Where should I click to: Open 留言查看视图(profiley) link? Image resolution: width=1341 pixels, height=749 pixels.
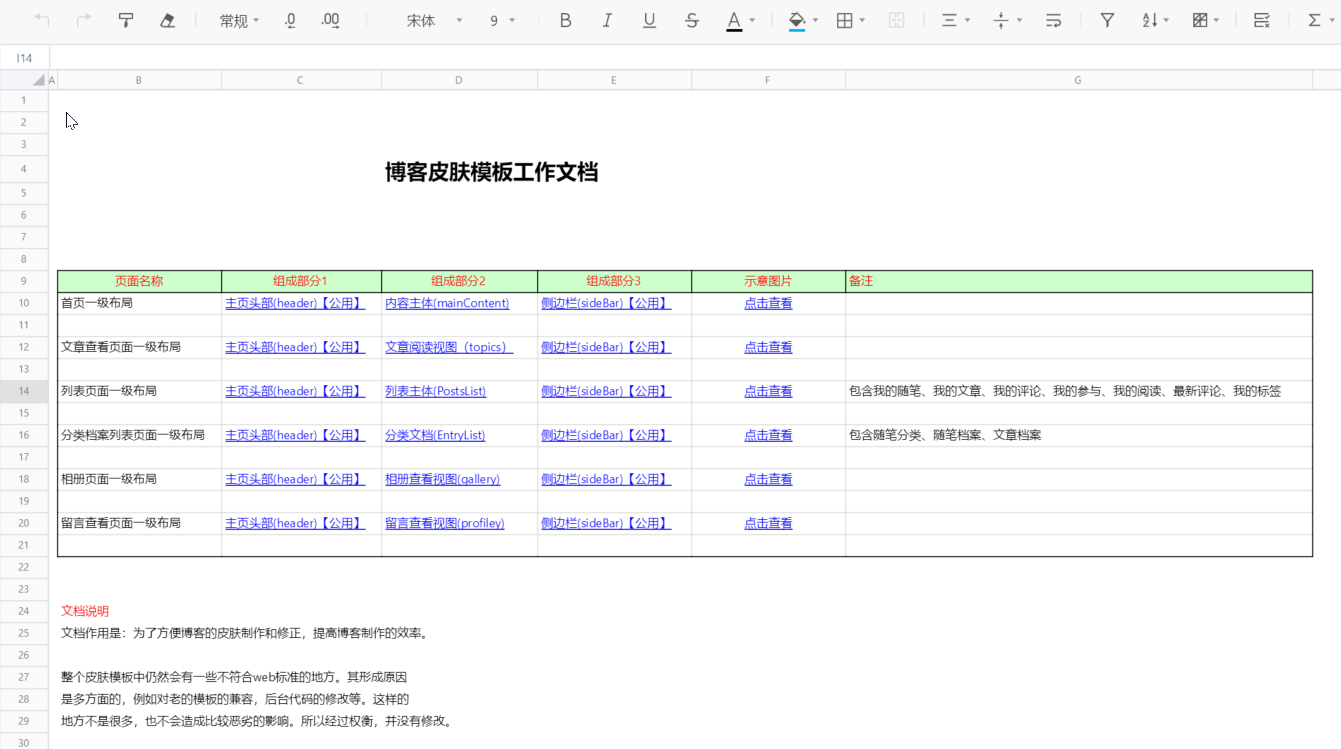coord(445,523)
